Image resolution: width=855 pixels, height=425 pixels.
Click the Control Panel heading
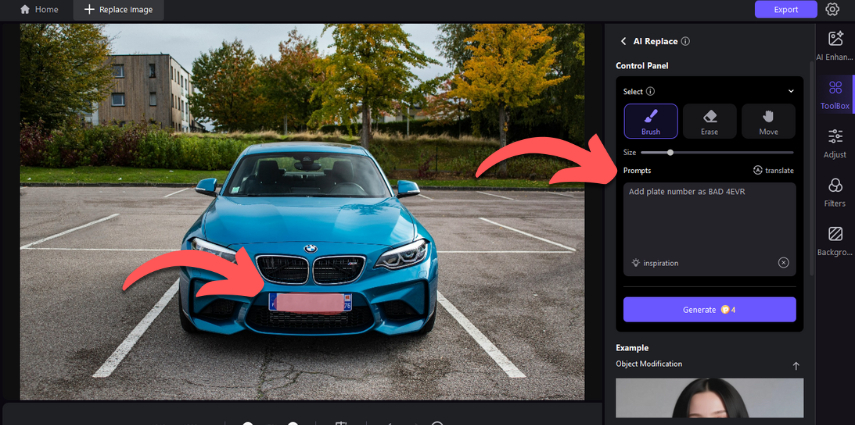click(642, 65)
